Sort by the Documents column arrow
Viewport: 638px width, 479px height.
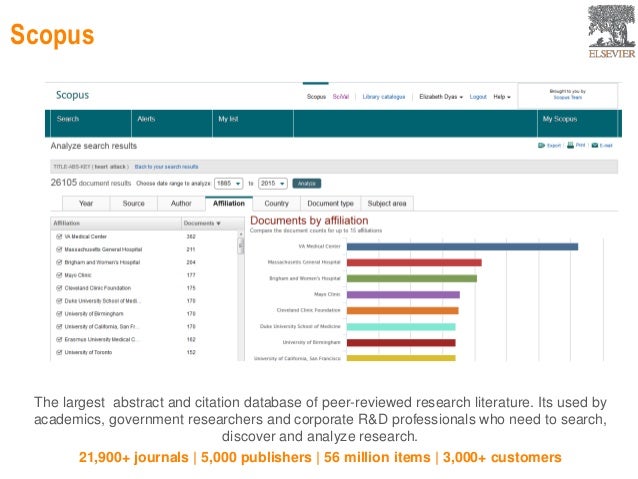tap(219, 223)
